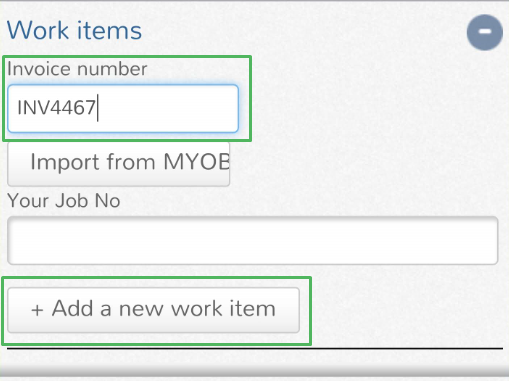This screenshot has width=509, height=381.
Task: Add a new work item
Action: (153, 310)
